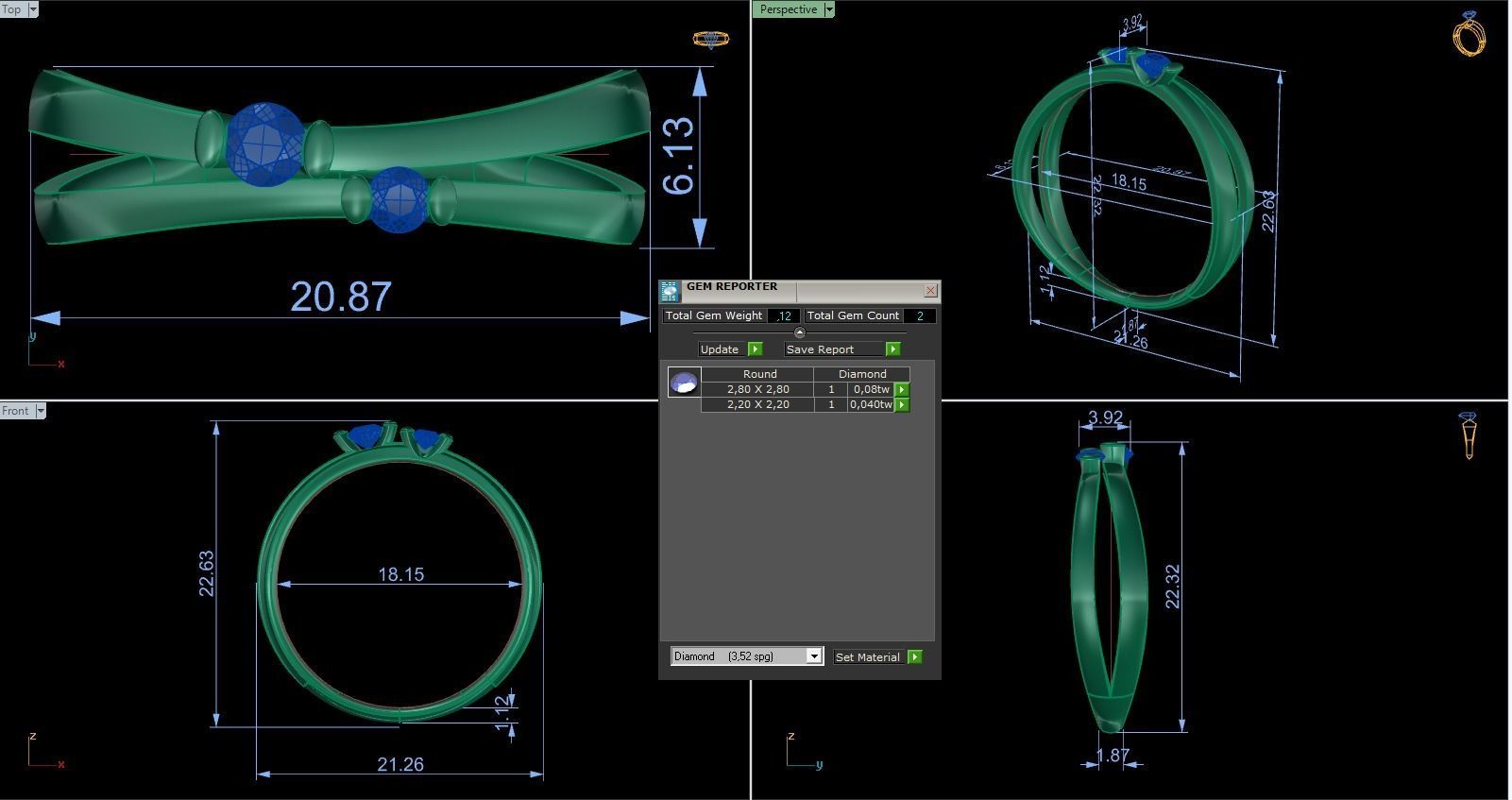Click Perspective viewport gold ring icon
The height and width of the screenshot is (800, 1512).
[x=1469, y=34]
